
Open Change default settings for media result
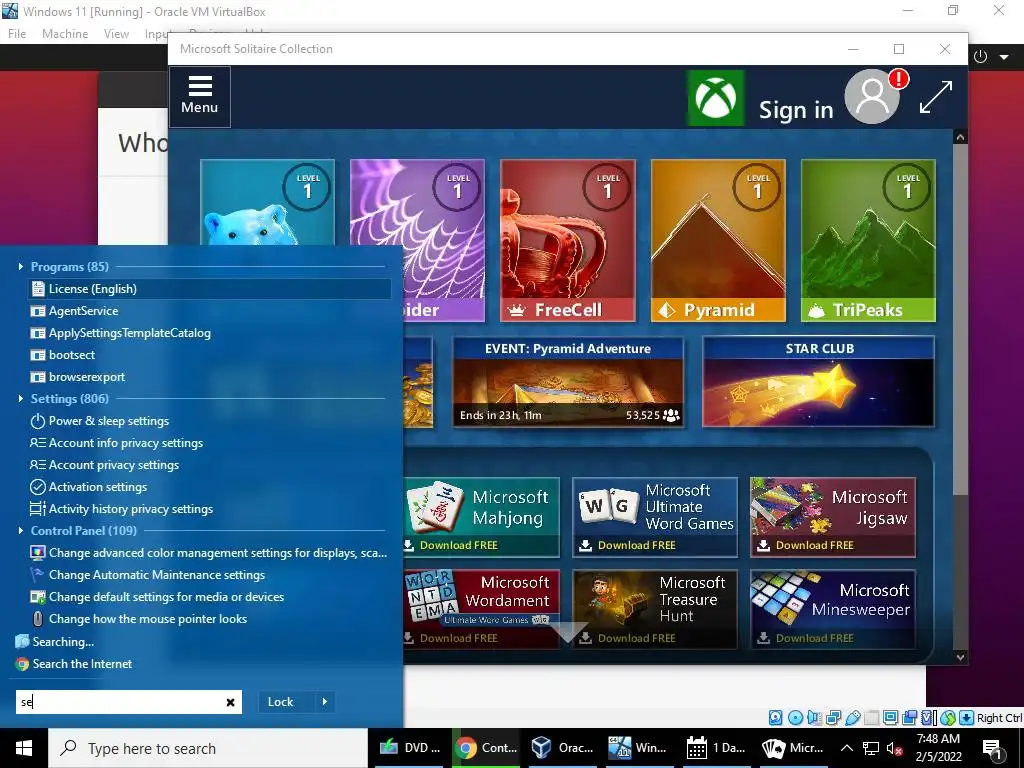[x=210, y=597]
